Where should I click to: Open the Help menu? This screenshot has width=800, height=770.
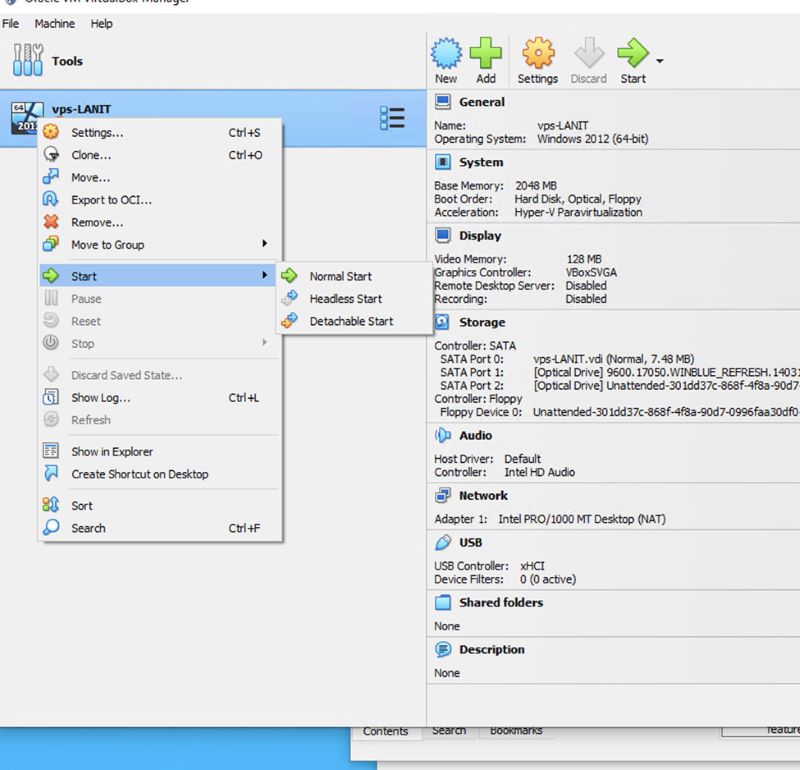[102, 24]
